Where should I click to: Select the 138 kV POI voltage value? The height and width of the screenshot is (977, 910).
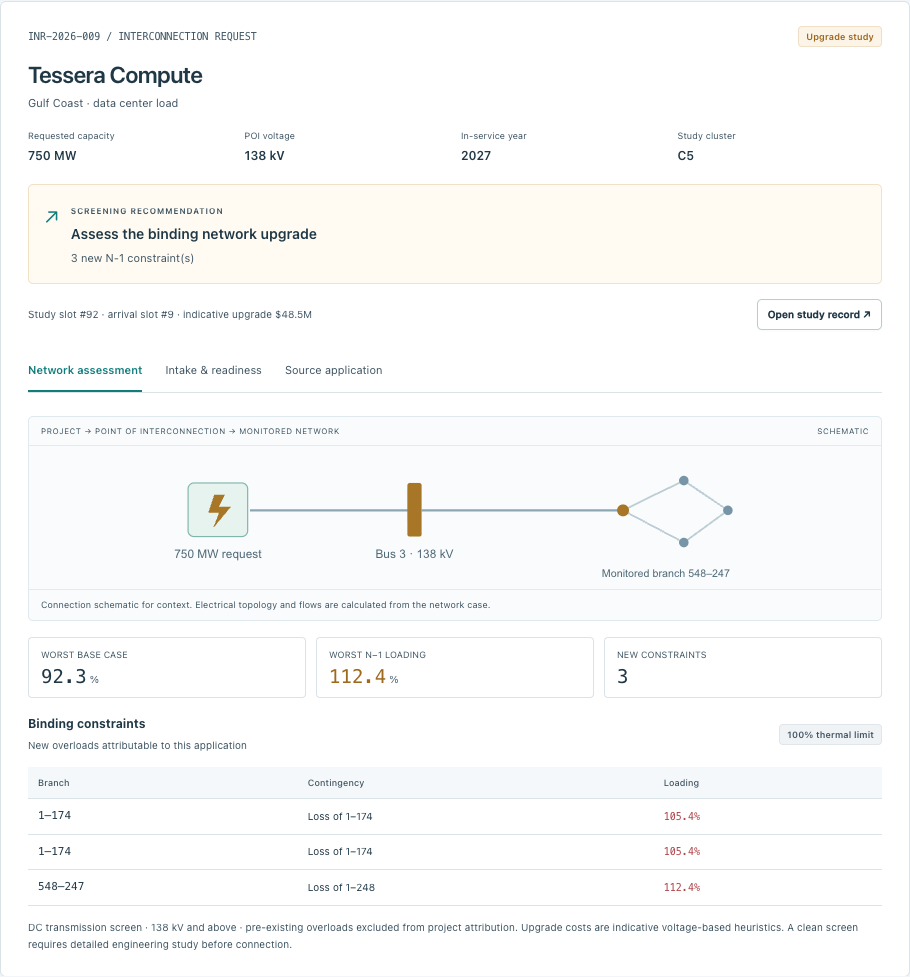264,156
